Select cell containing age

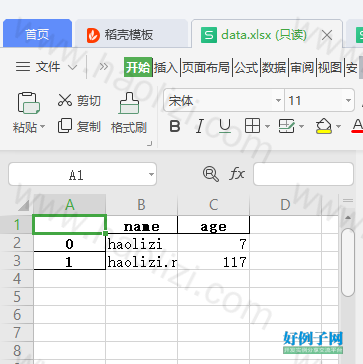point(213,225)
